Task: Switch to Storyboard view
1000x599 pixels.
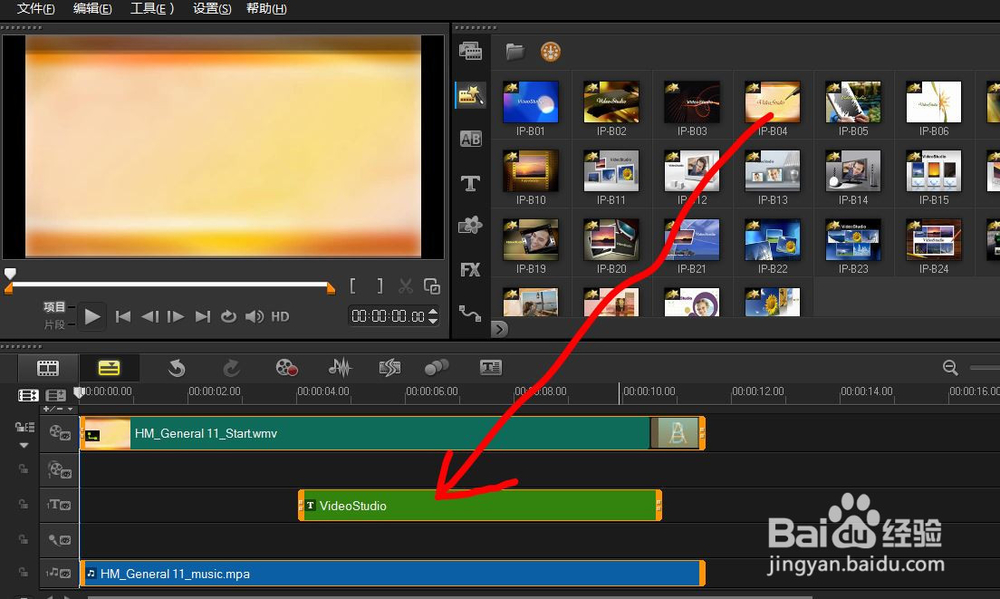Action: coord(48,367)
